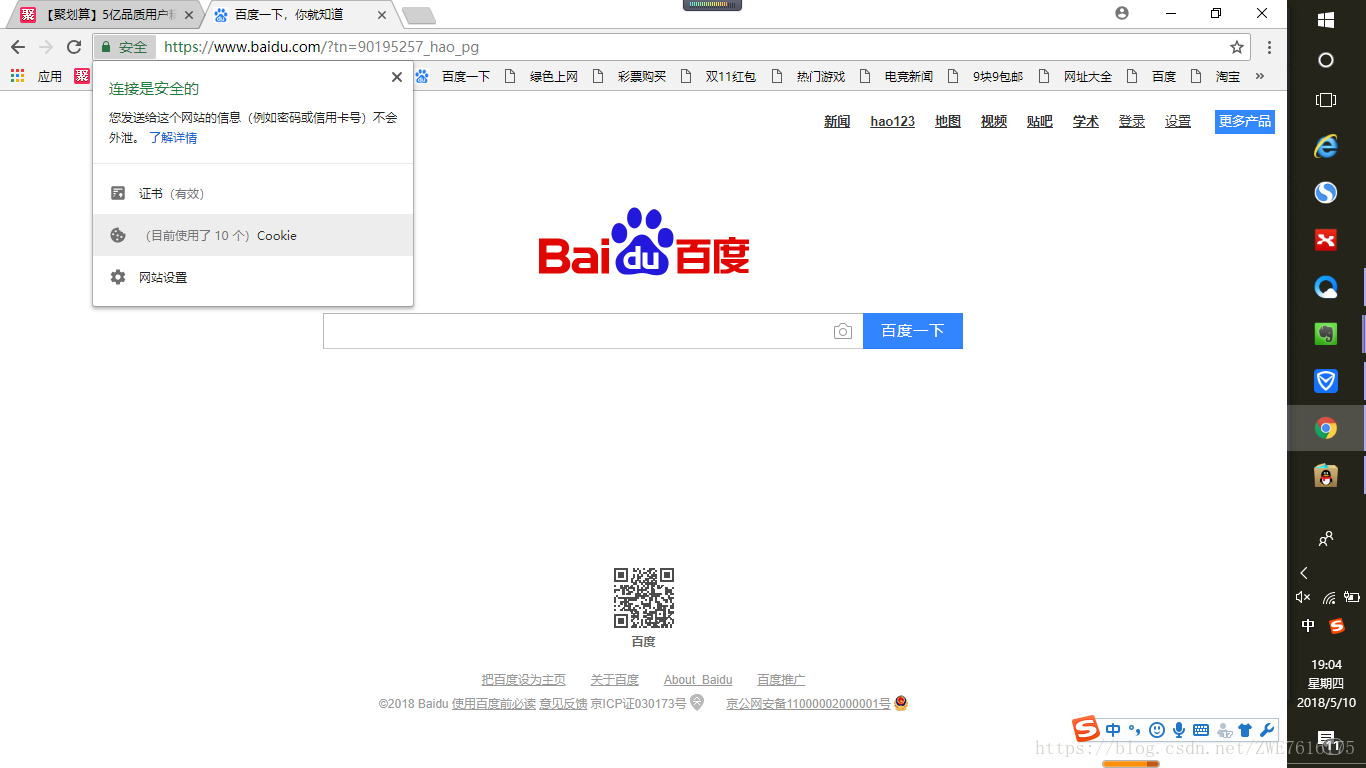The height and width of the screenshot is (768, 1366).
Task: Open the 绿色上网 bookmark
Action: click(541, 76)
